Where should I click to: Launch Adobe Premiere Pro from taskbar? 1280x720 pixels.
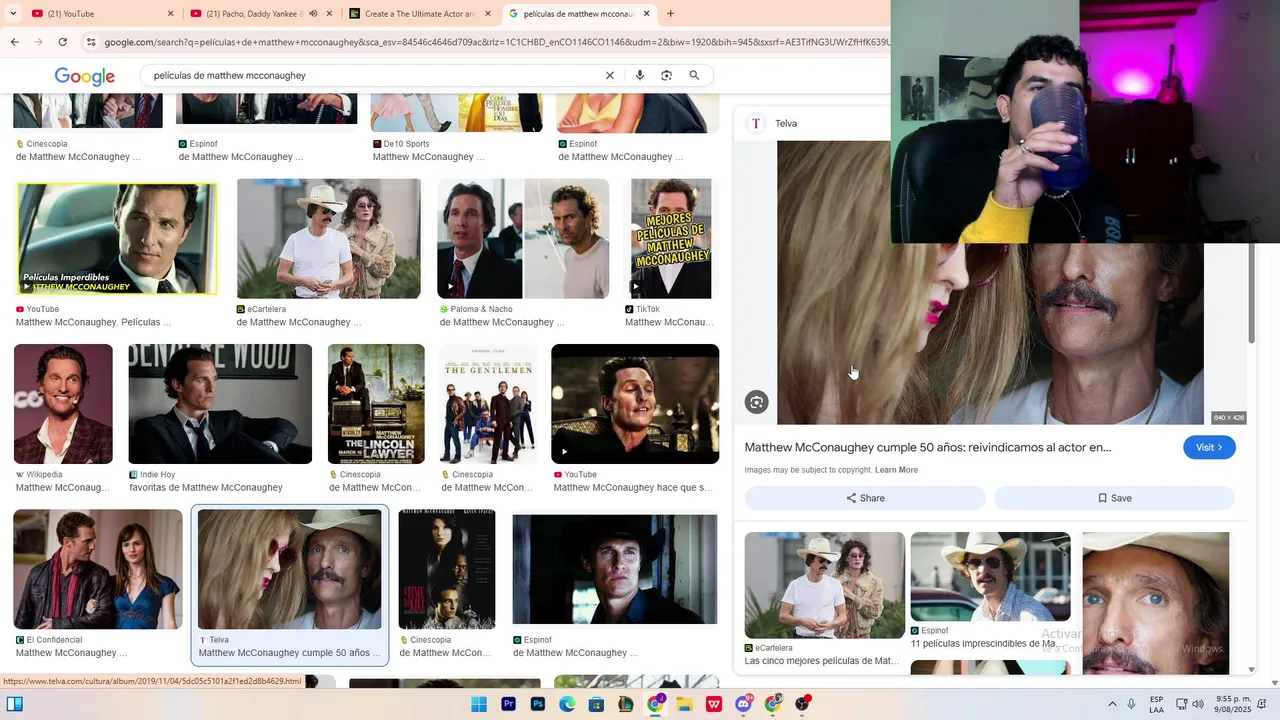508,704
